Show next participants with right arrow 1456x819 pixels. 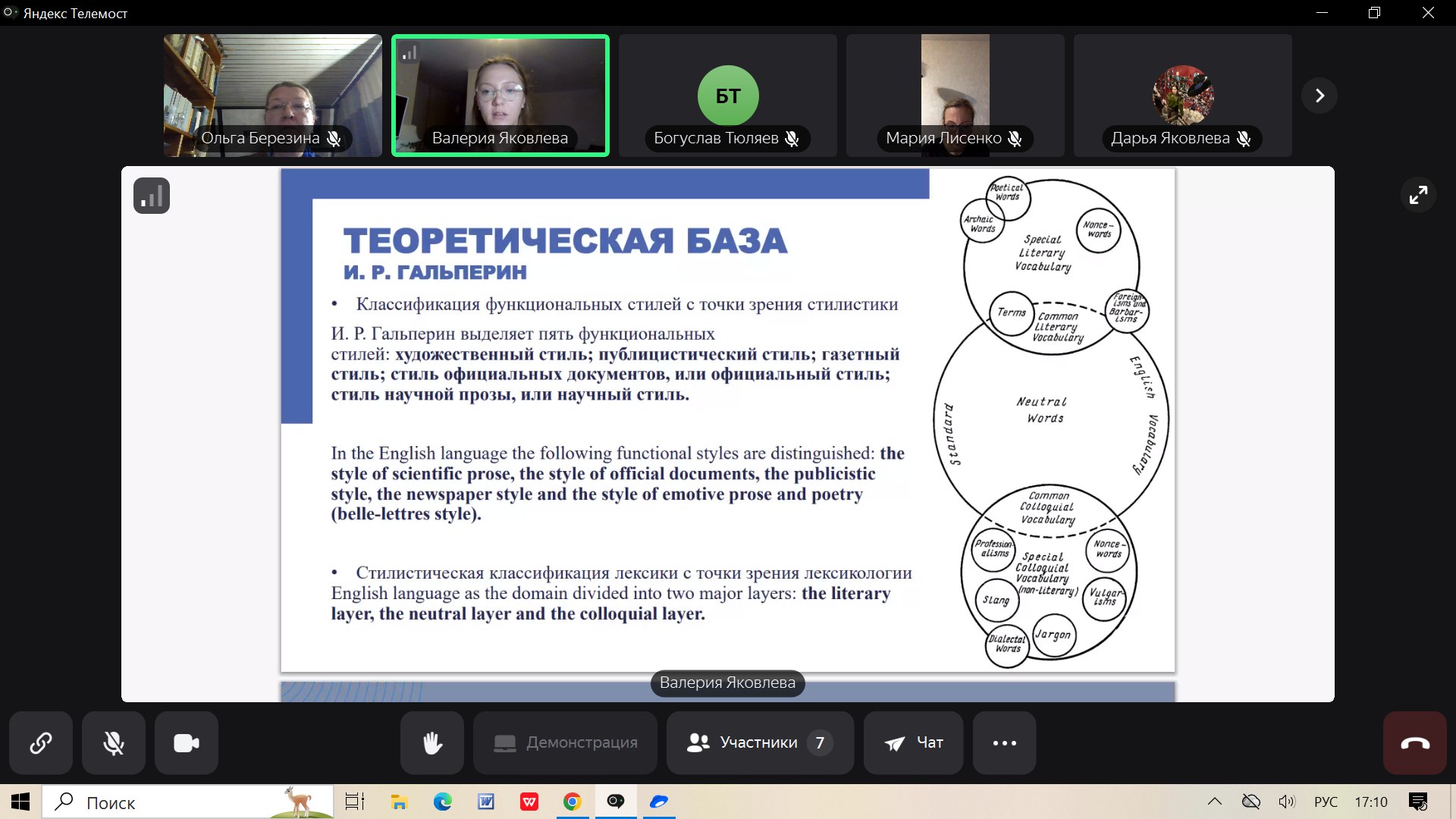coord(1319,96)
